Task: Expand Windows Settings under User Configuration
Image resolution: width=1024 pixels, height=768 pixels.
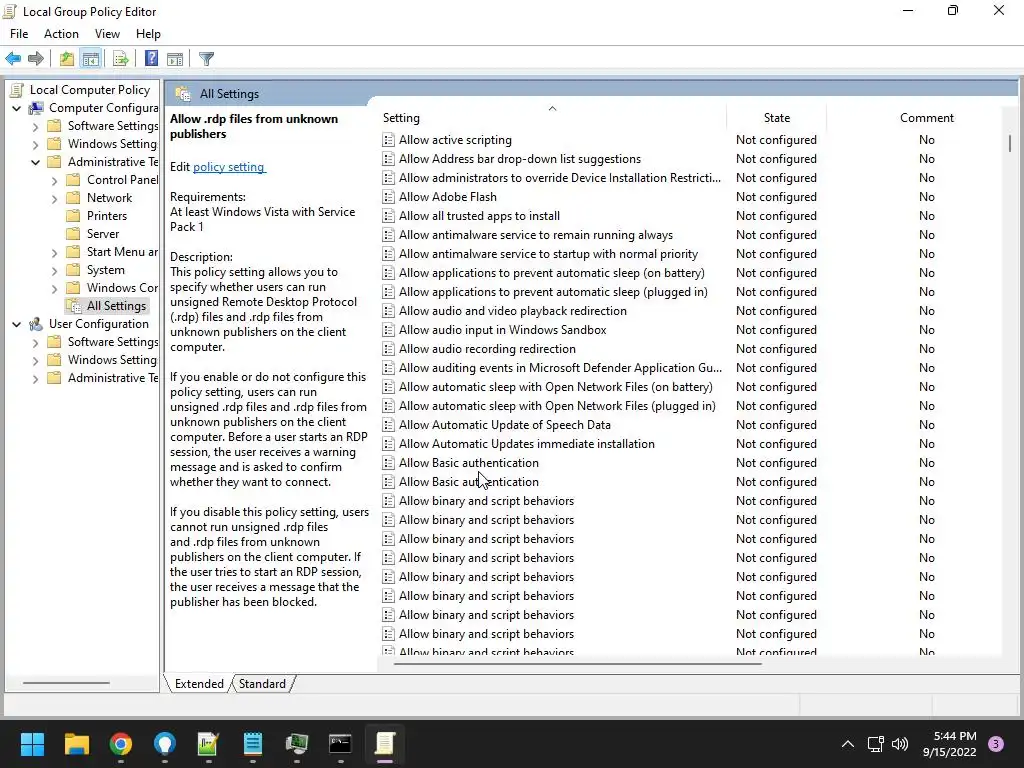Action: pos(35,360)
